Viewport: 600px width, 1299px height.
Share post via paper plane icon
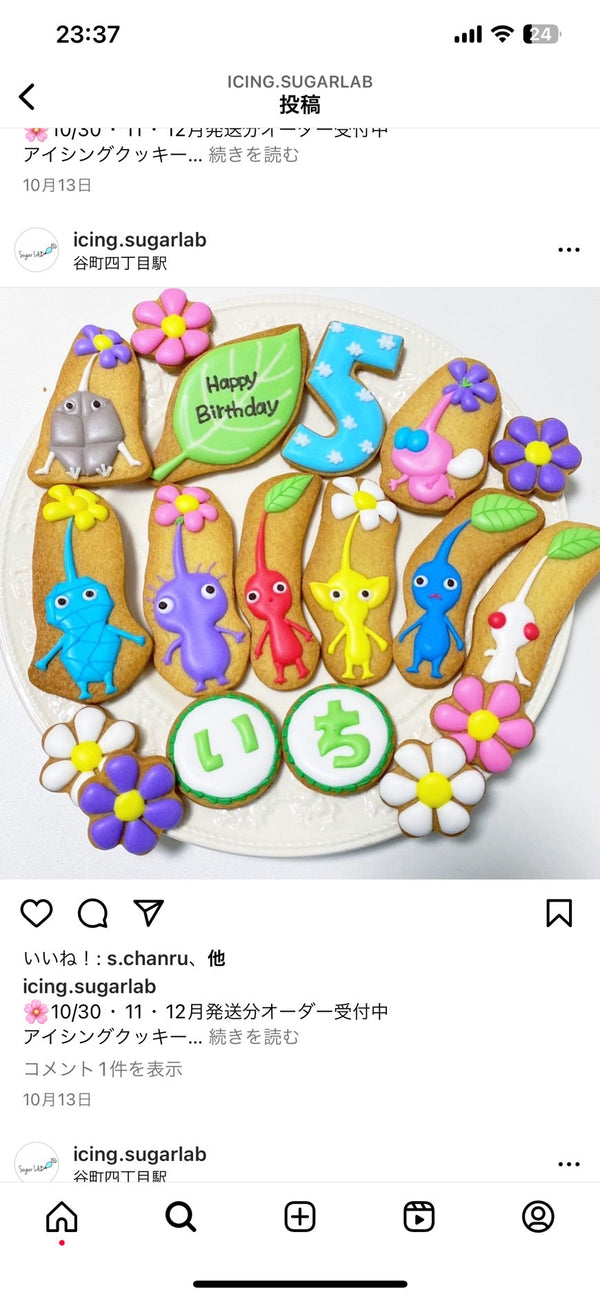149,912
